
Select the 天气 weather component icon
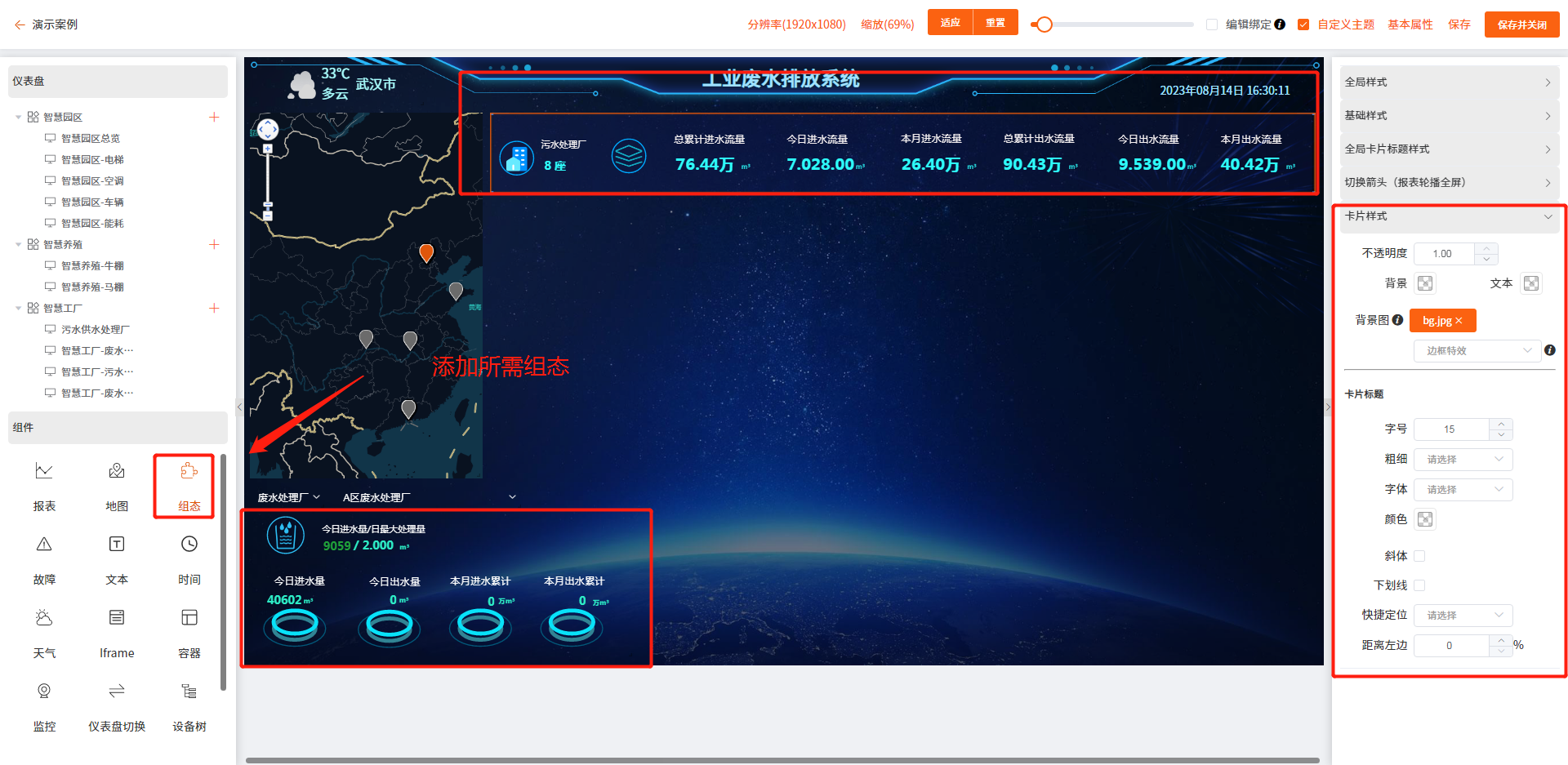[x=44, y=617]
